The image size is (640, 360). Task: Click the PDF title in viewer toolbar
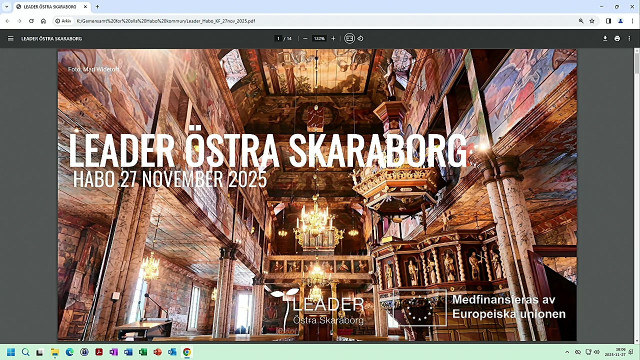click(52, 38)
